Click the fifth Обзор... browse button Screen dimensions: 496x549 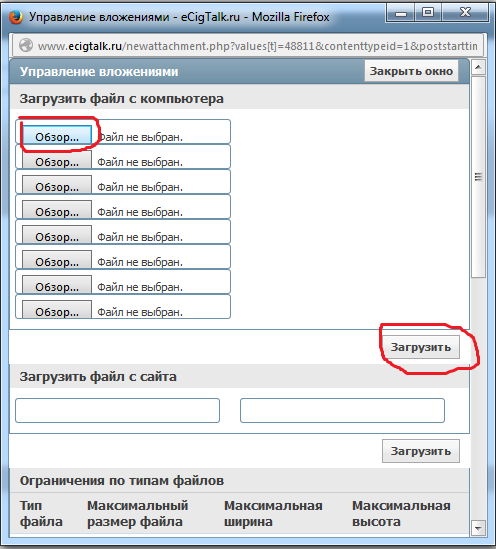57,235
